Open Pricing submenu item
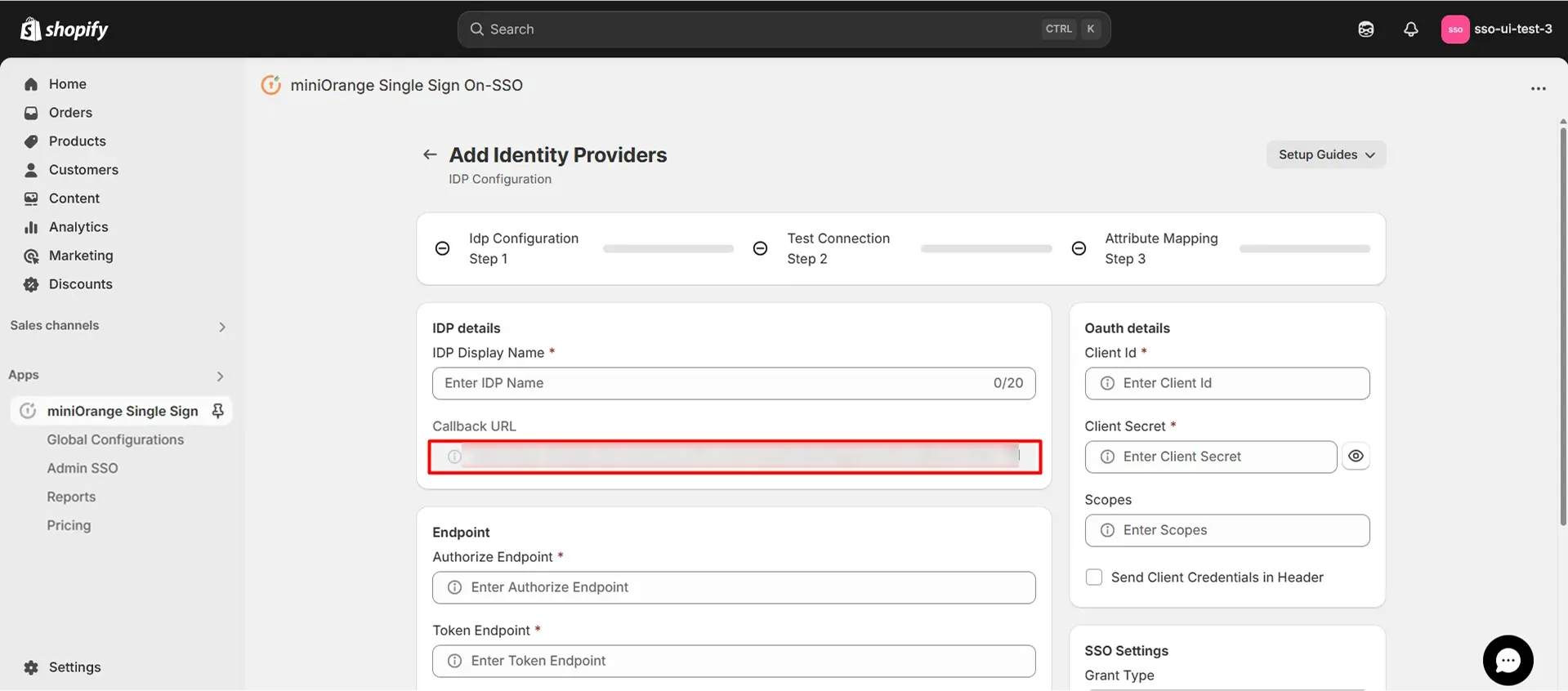The image size is (1568, 691). tap(69, 525)
